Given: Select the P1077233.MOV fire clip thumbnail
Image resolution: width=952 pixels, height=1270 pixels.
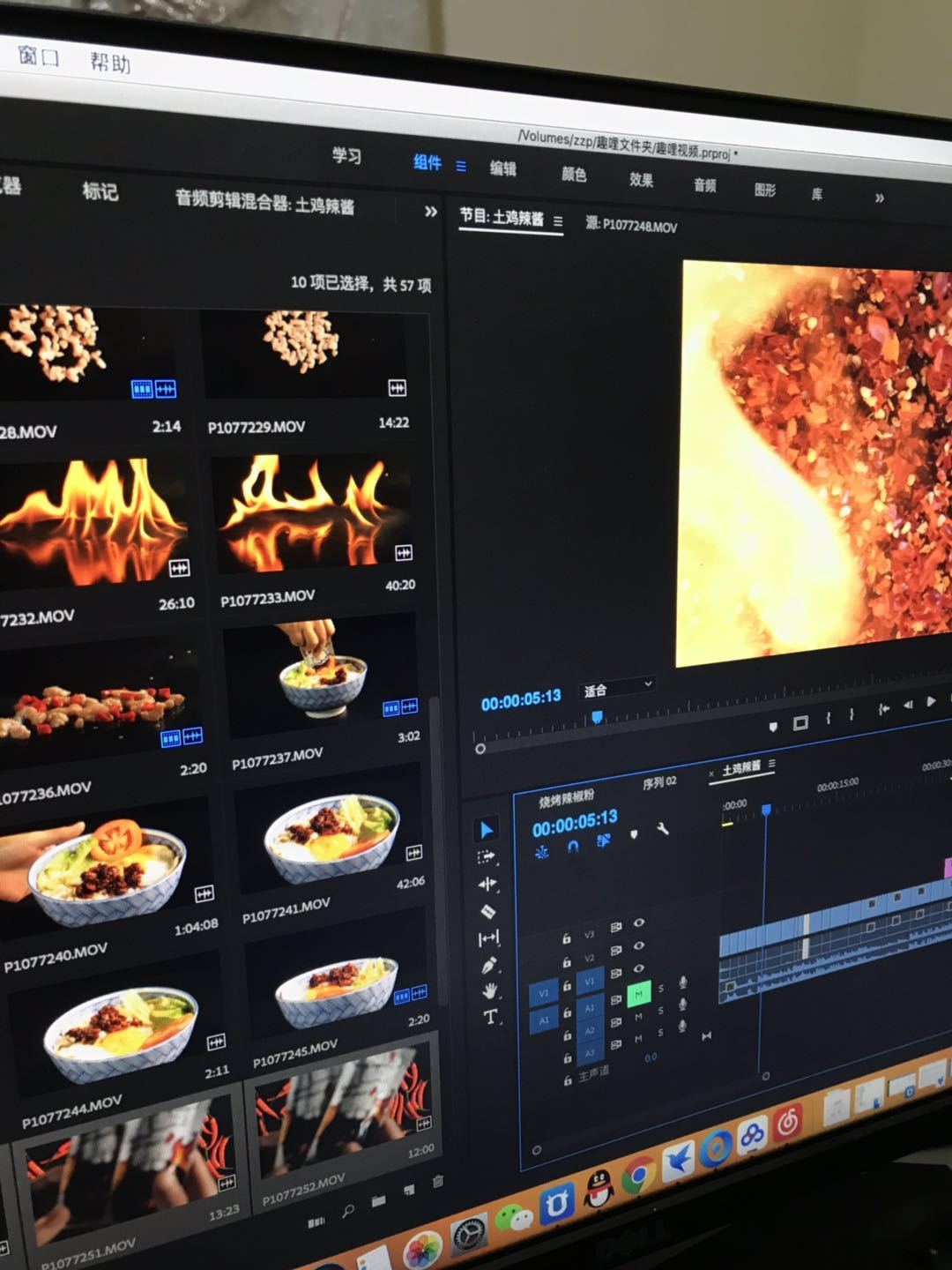Looking at the screenshot, I should click(x=315, y=515).
